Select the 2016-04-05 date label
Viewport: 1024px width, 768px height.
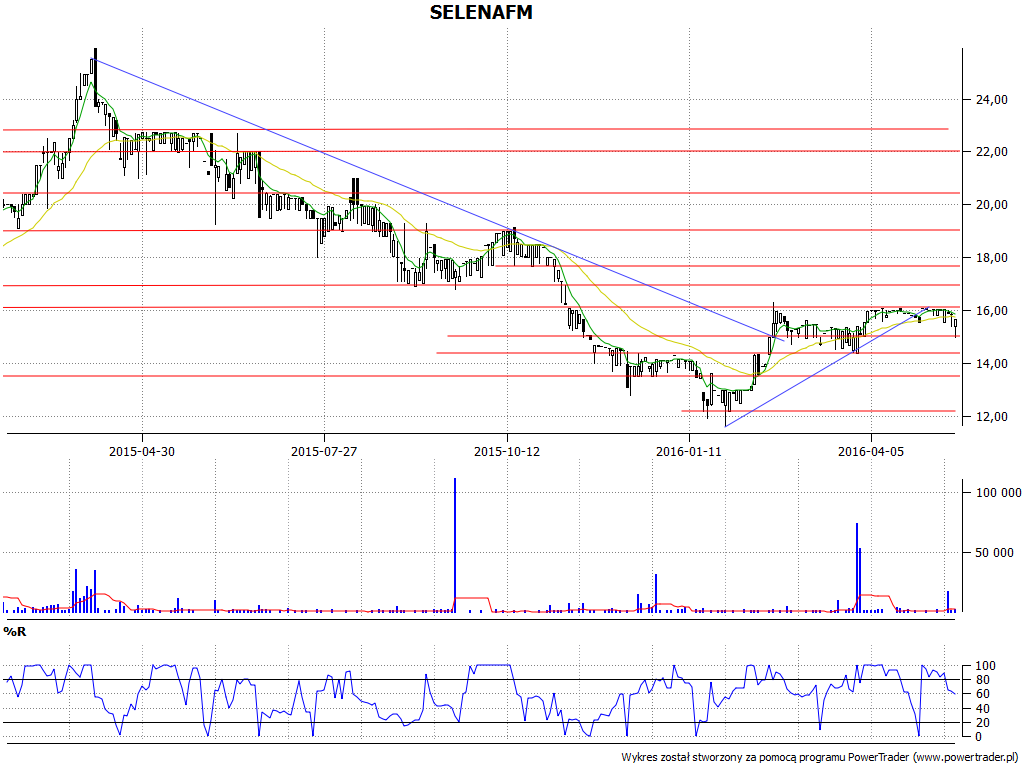coord(871,451)
